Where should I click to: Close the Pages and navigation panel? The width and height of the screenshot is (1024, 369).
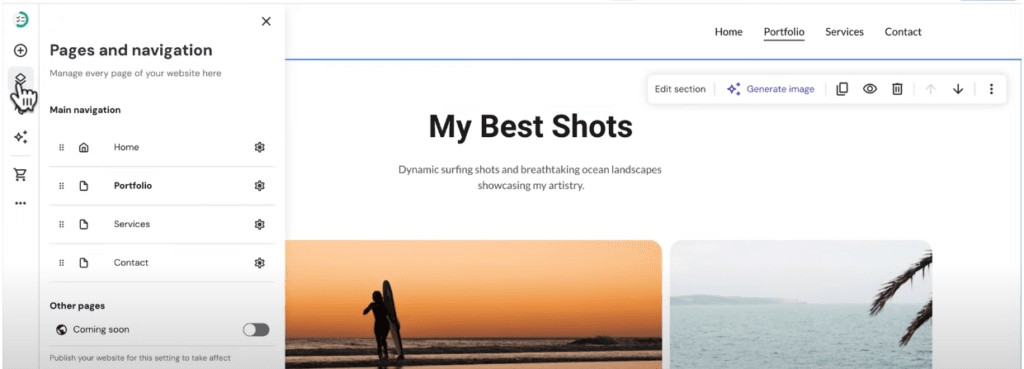point(266,22)
